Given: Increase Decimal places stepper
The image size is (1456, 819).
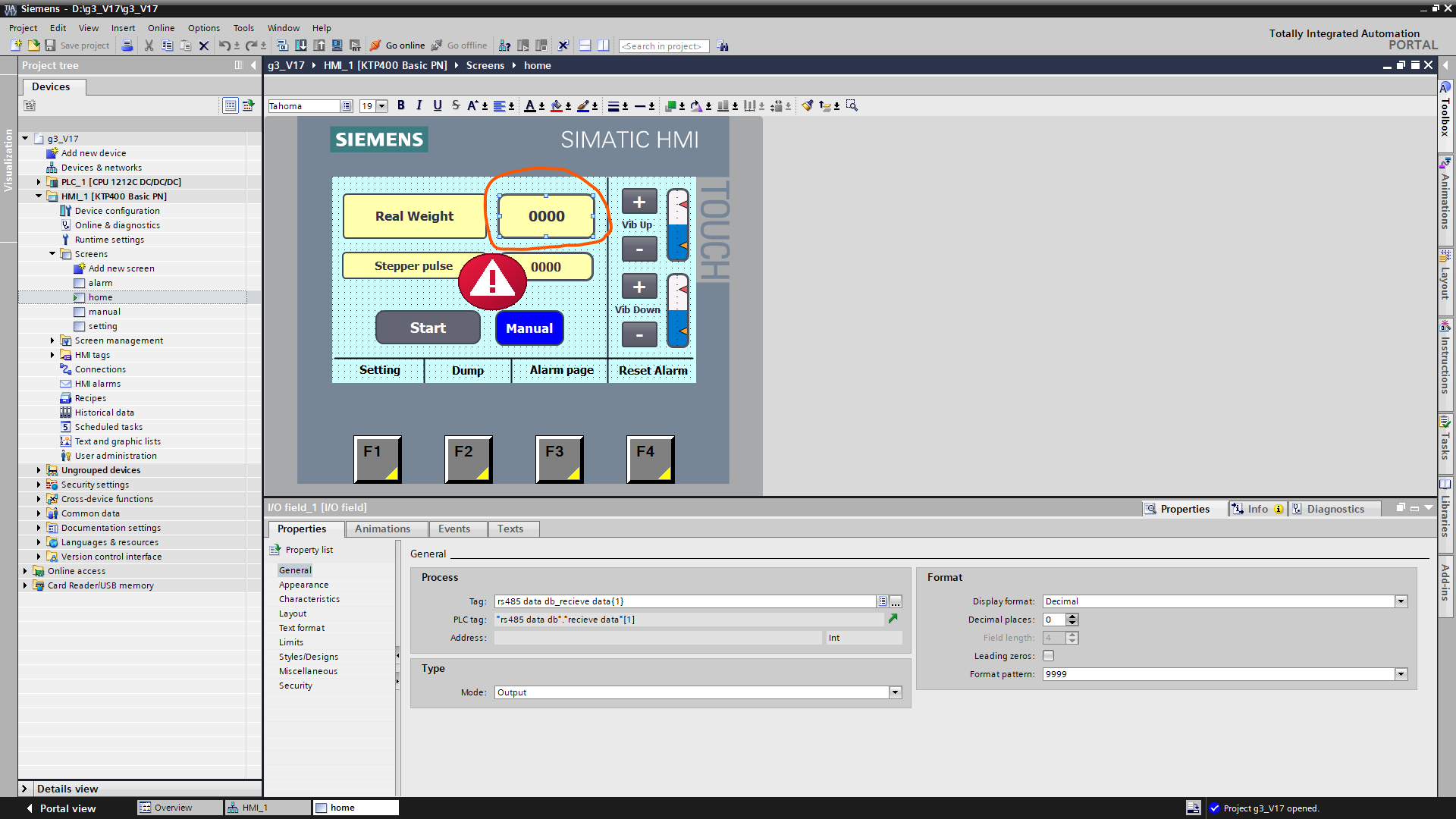Looking at the screenshot, I should click(1072, 617).
